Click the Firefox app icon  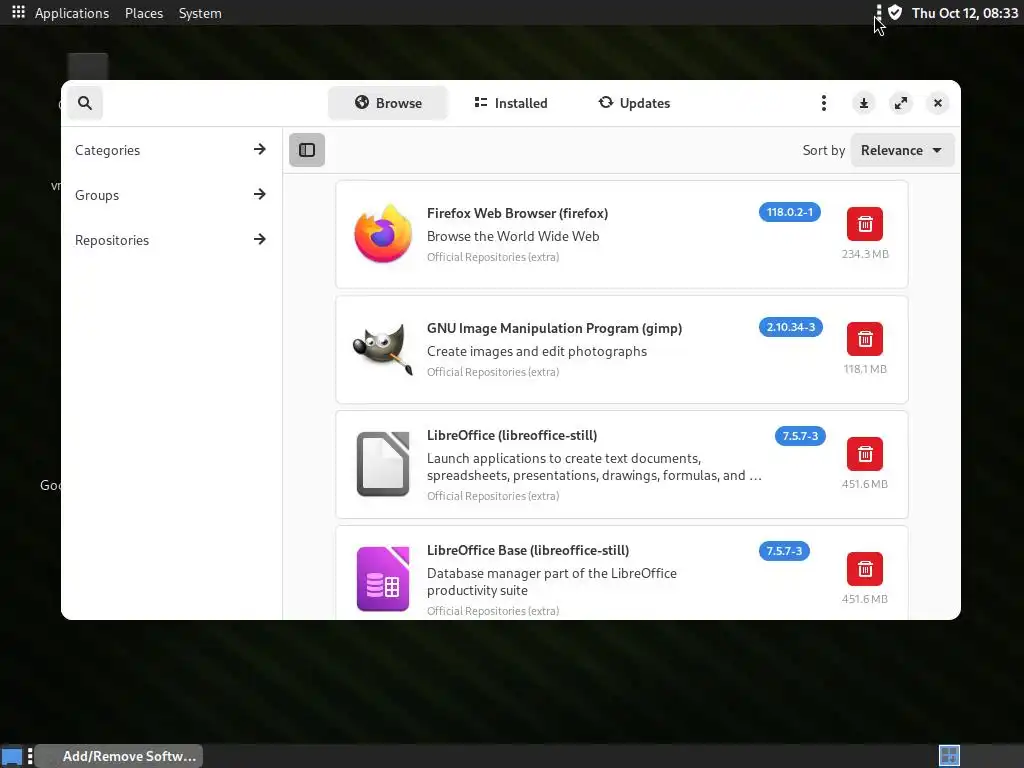coord(383,234)
